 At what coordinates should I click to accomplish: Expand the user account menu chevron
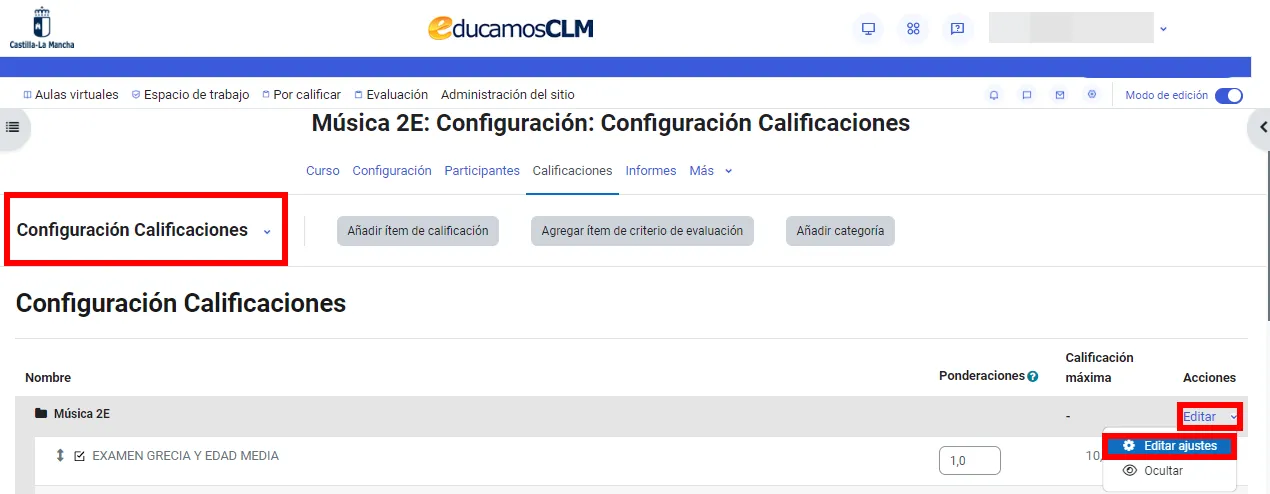point(1163,29)
